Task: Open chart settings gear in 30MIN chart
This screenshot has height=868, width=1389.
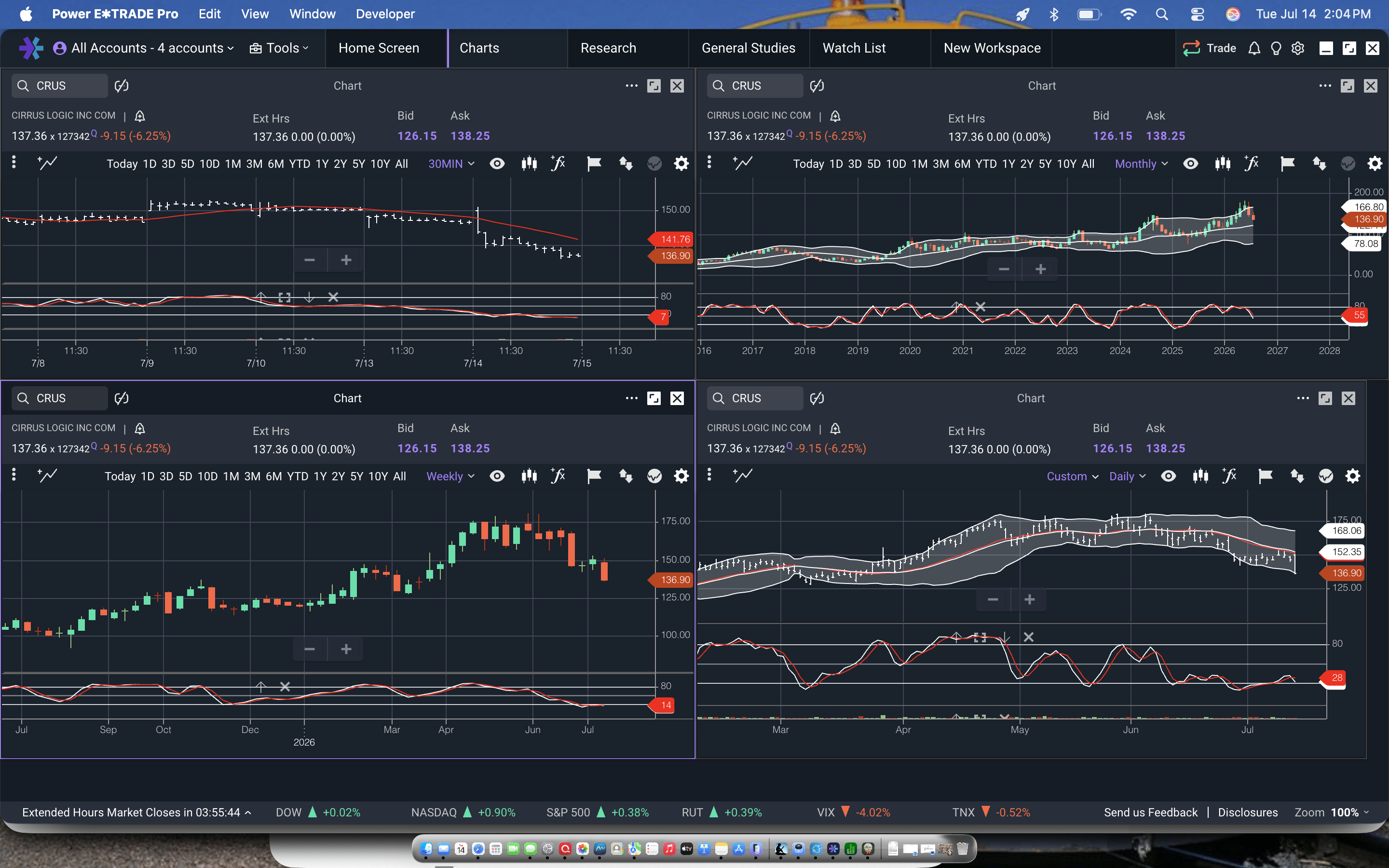Action: pyautogui.click(x=681, y=163)
